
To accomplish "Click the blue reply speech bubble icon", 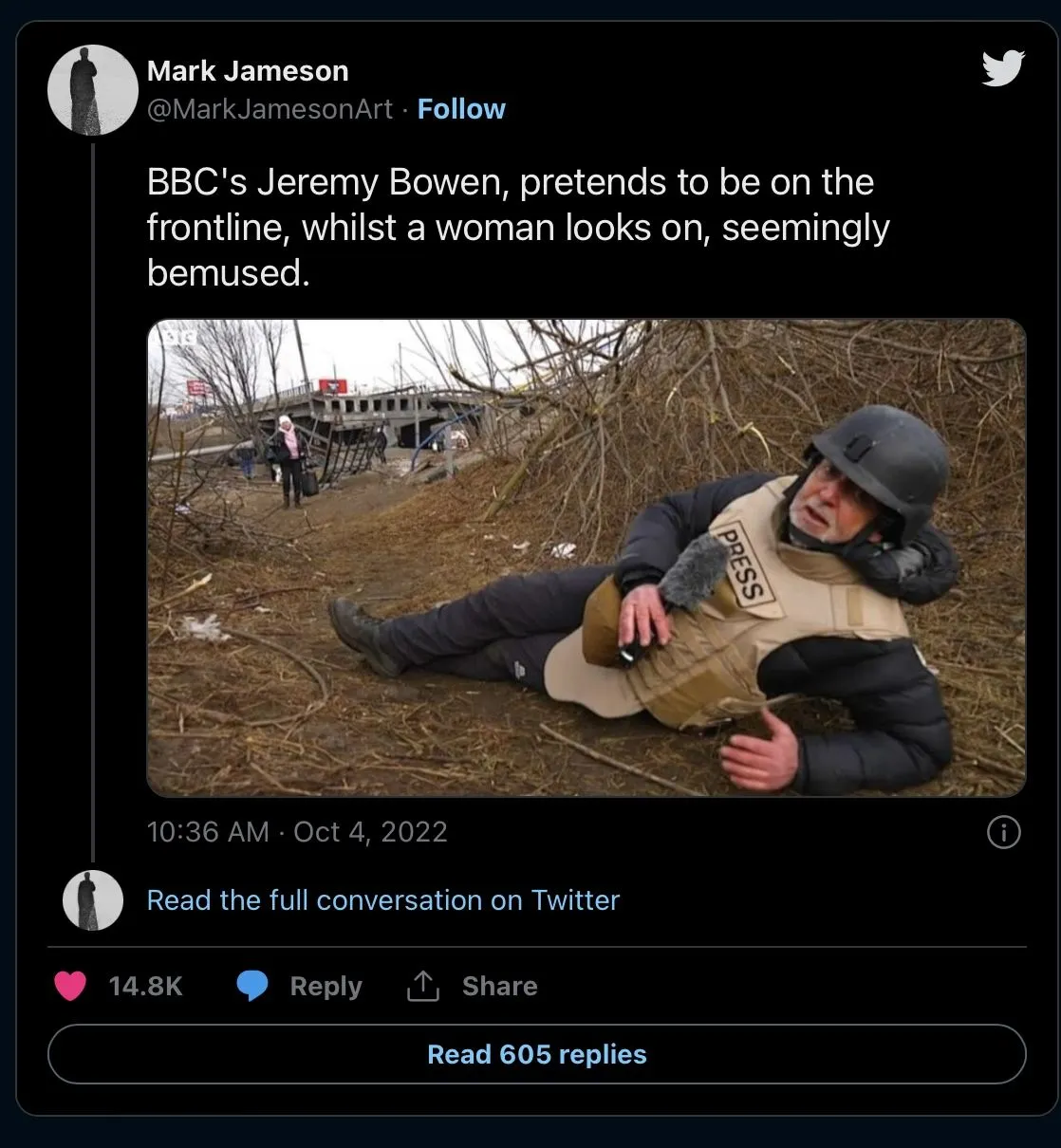I will pos(252,986).
